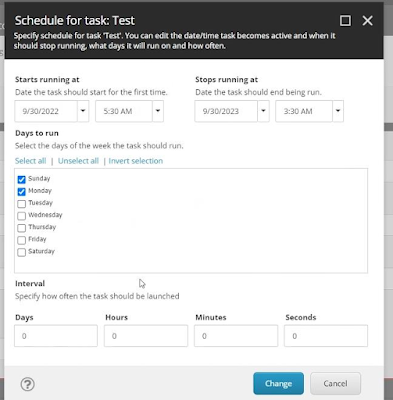The height and width of the screenshot is (400, 393).
Task: Open the help question mark icon
Action: (27, 384)
